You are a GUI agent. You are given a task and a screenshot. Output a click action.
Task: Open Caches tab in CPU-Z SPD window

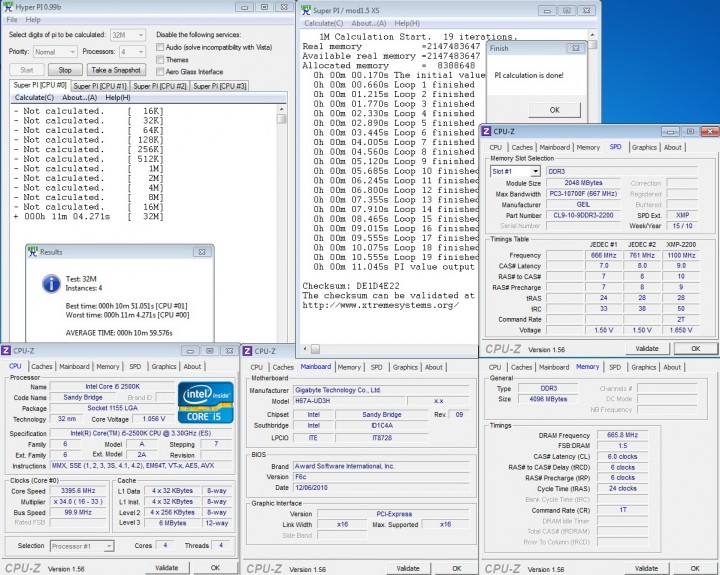click(522, 147)
